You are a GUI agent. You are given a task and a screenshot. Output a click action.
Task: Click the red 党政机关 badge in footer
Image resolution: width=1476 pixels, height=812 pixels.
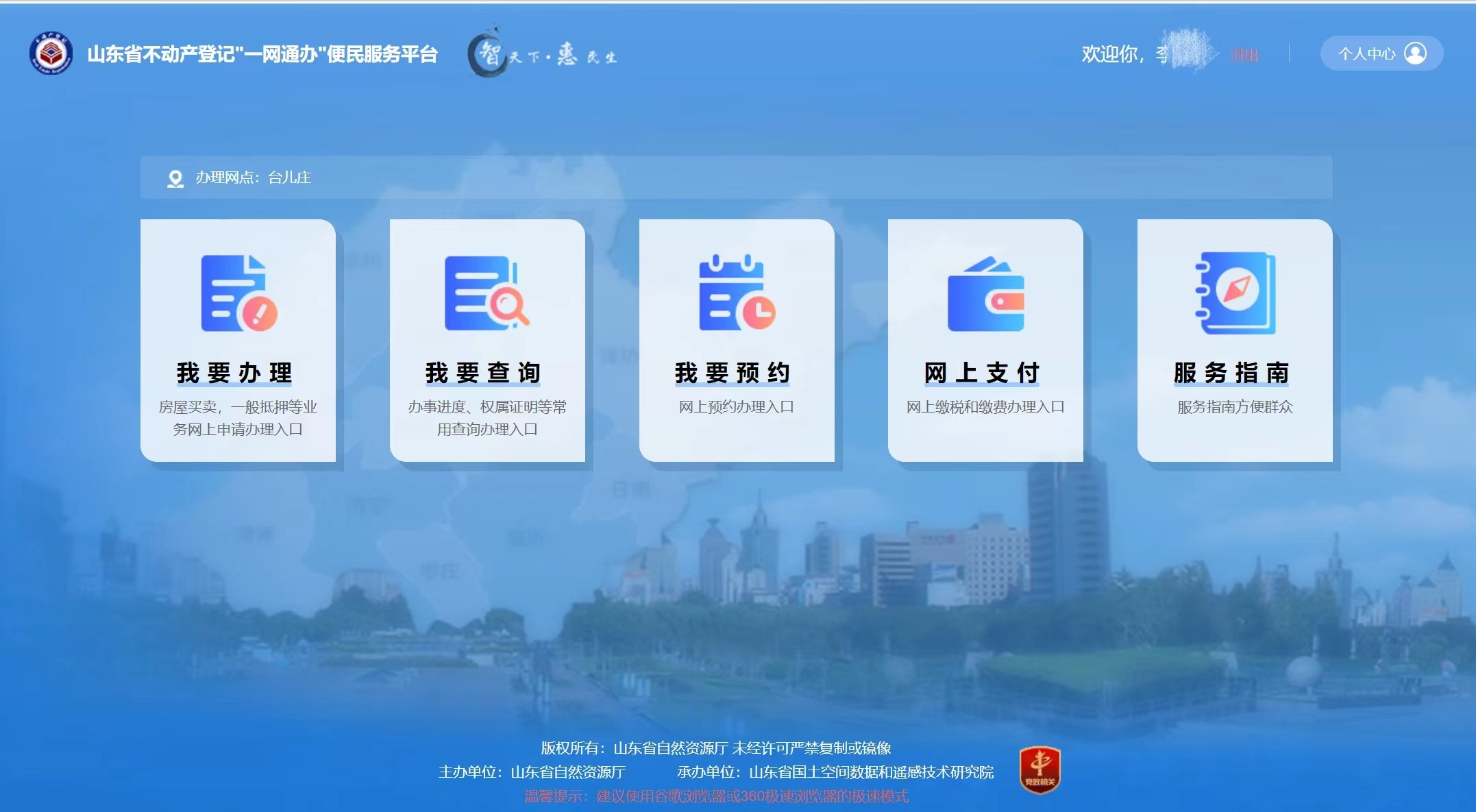(x=1040, y=770)
